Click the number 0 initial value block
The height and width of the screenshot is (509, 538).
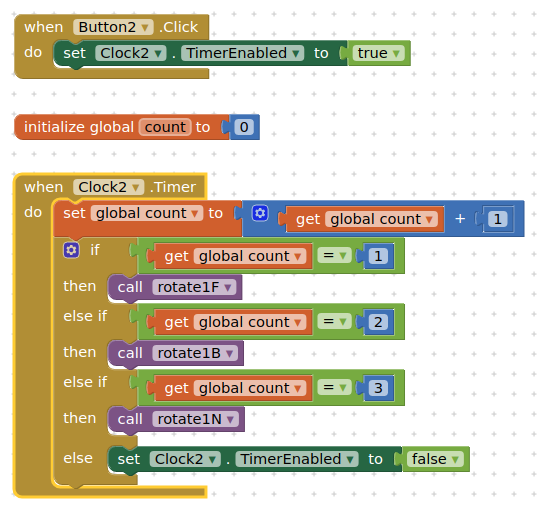pos(244,127)
